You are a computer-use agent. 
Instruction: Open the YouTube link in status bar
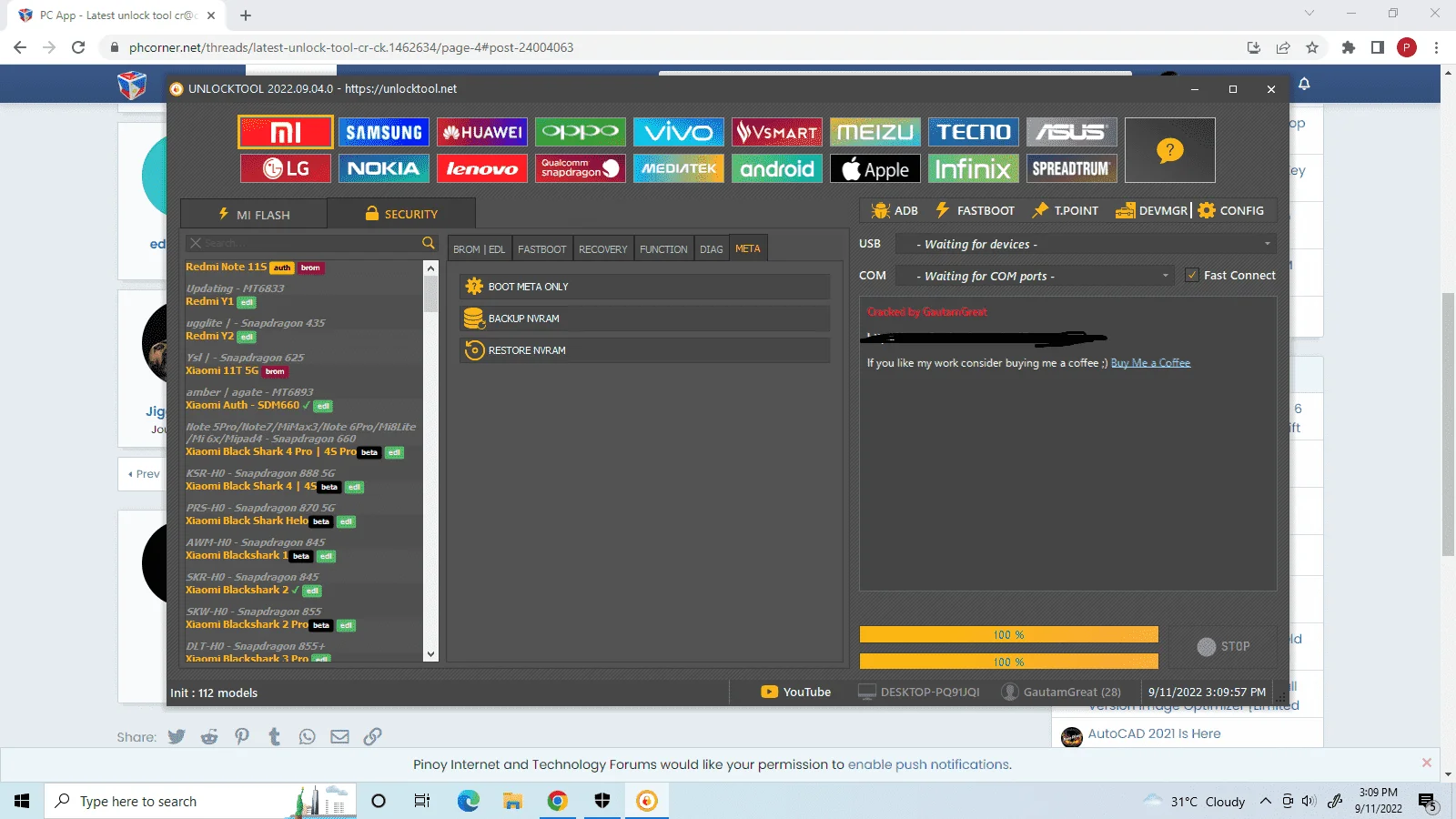pyautogui.click(x=796, y=692)
